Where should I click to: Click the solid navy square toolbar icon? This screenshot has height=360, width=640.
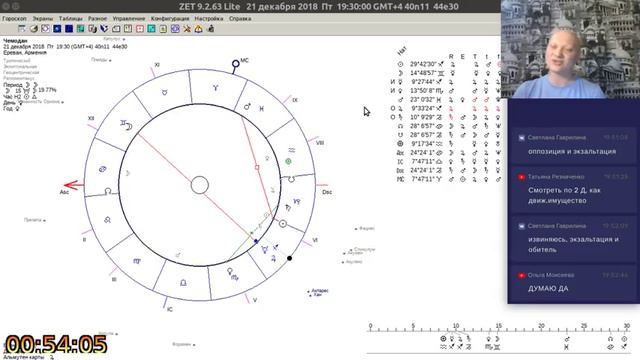coord(69,29)
